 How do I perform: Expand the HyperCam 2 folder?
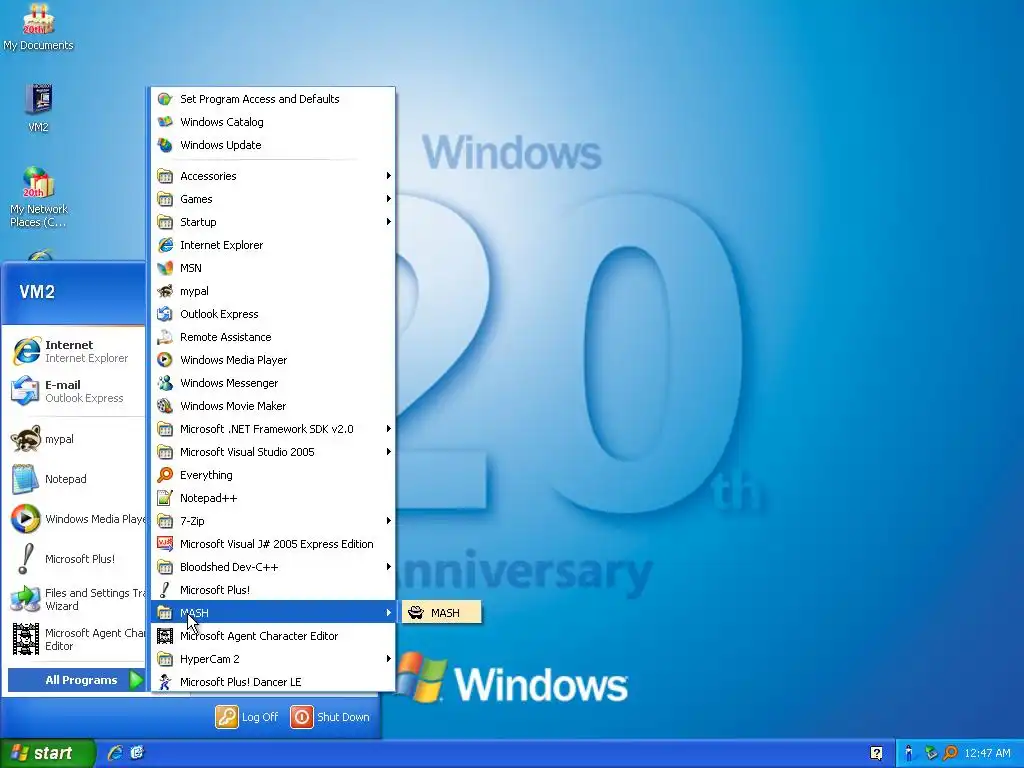pos(273,659)
